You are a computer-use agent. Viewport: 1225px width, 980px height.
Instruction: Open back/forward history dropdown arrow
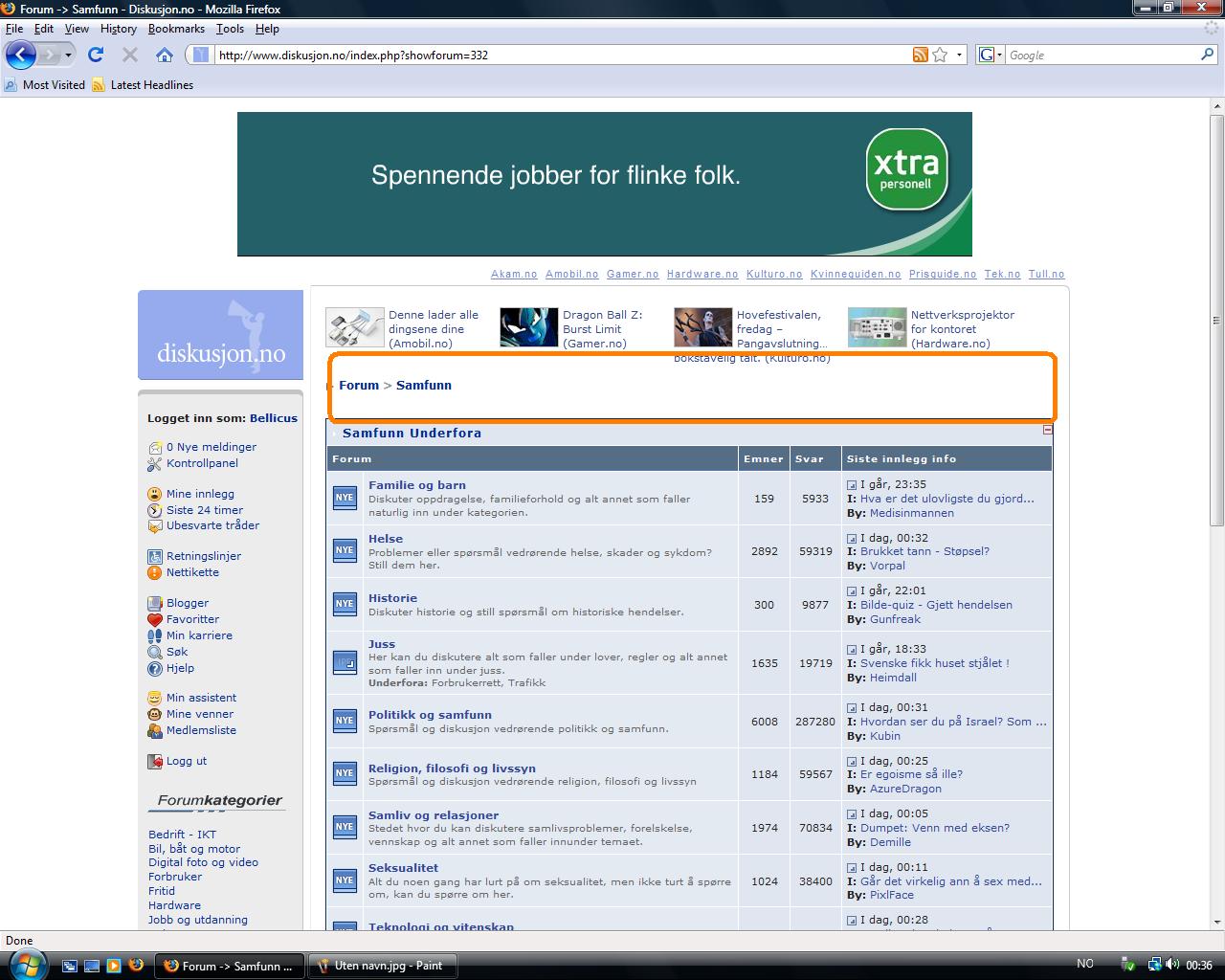pyautogui.click(x=68, y=56)
